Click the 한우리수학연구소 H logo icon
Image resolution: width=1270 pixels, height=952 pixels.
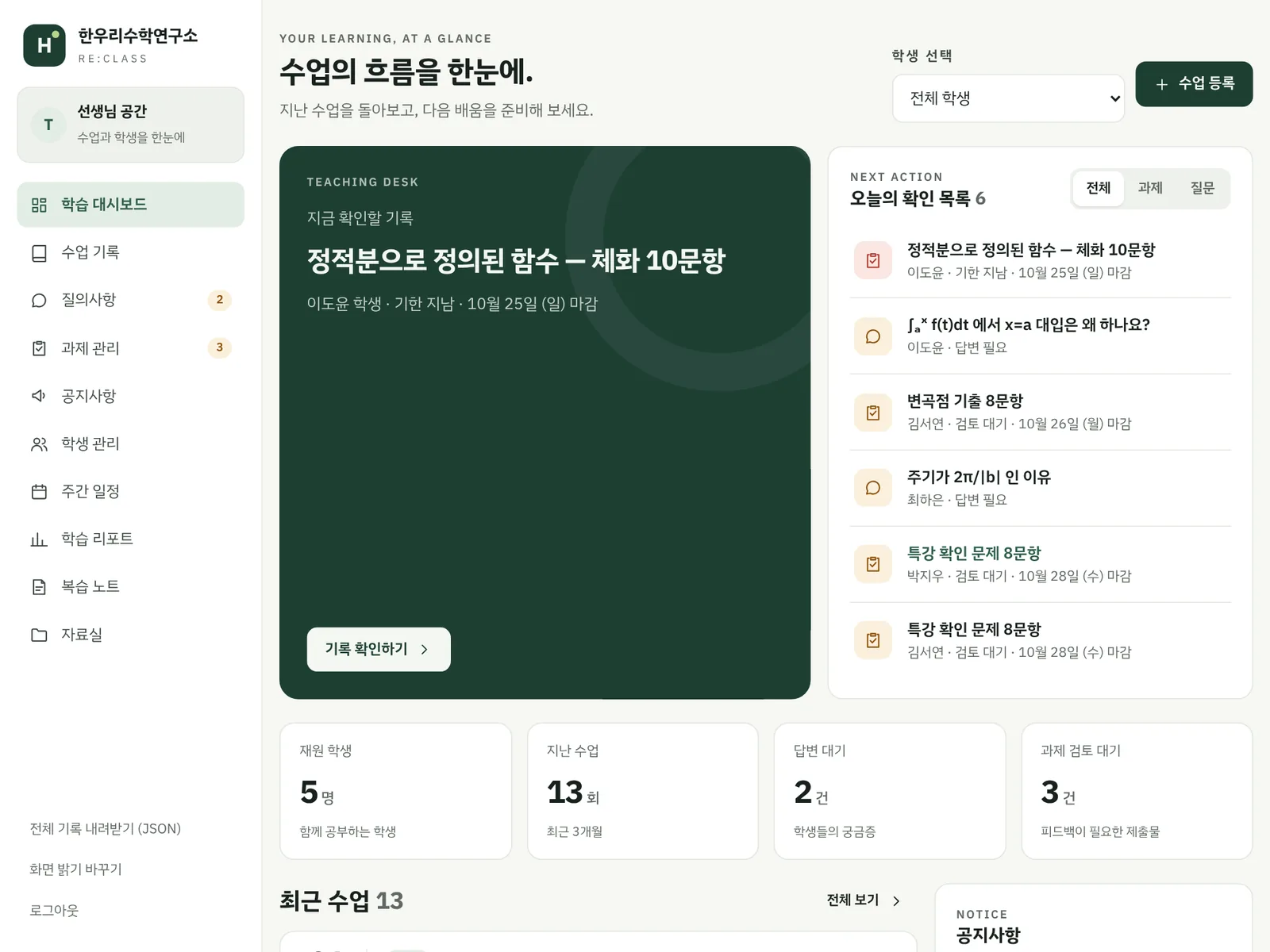click(x=44, y=45)
